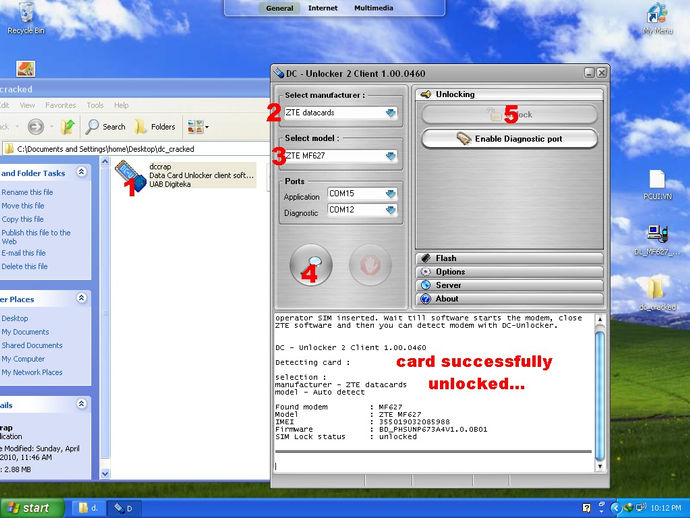Image resolution: width=690 pixels, height=518 pixels.
Task: Click the Explorer Up folder icon
Action: [67, 127]
